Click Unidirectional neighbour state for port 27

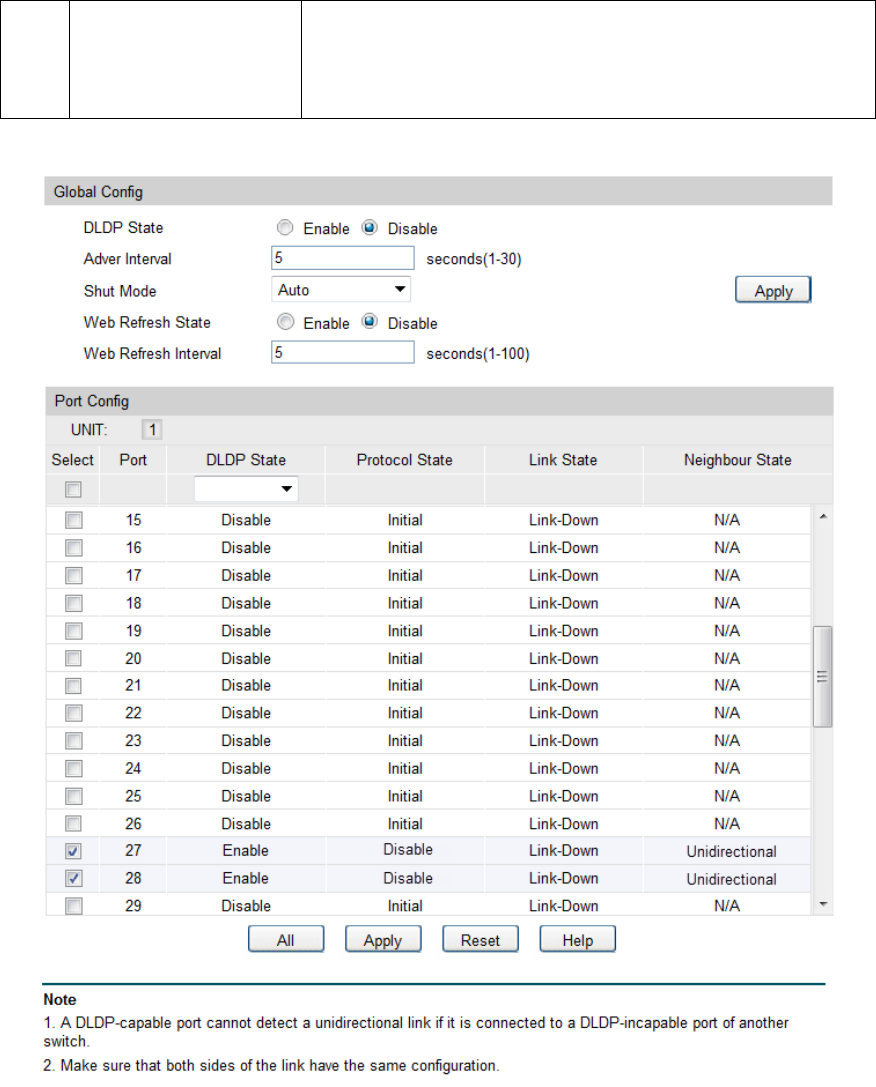pos(731,851)
